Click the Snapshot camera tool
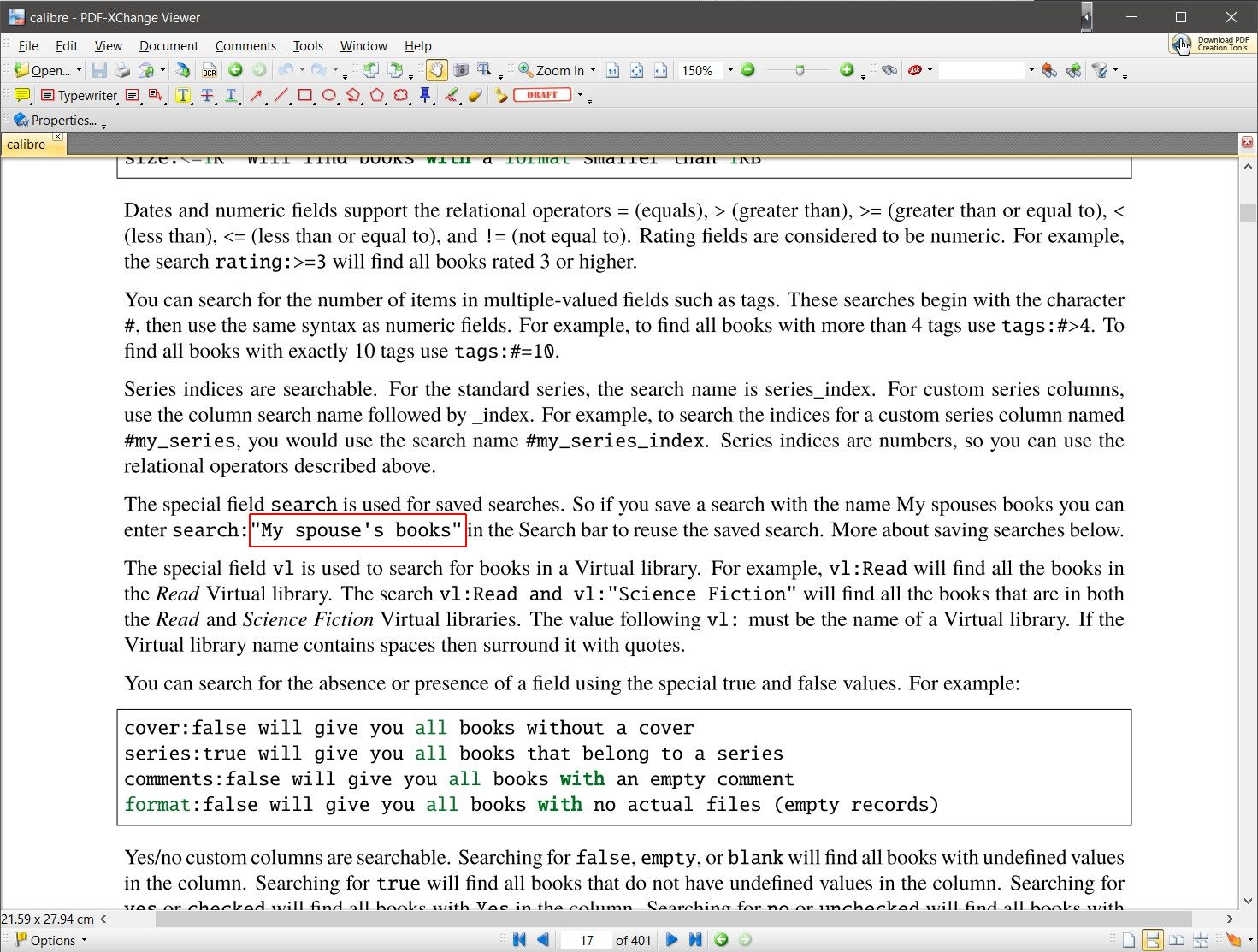Image resolution: width=1258 pixels, height=952 pixels. point(461,70)
